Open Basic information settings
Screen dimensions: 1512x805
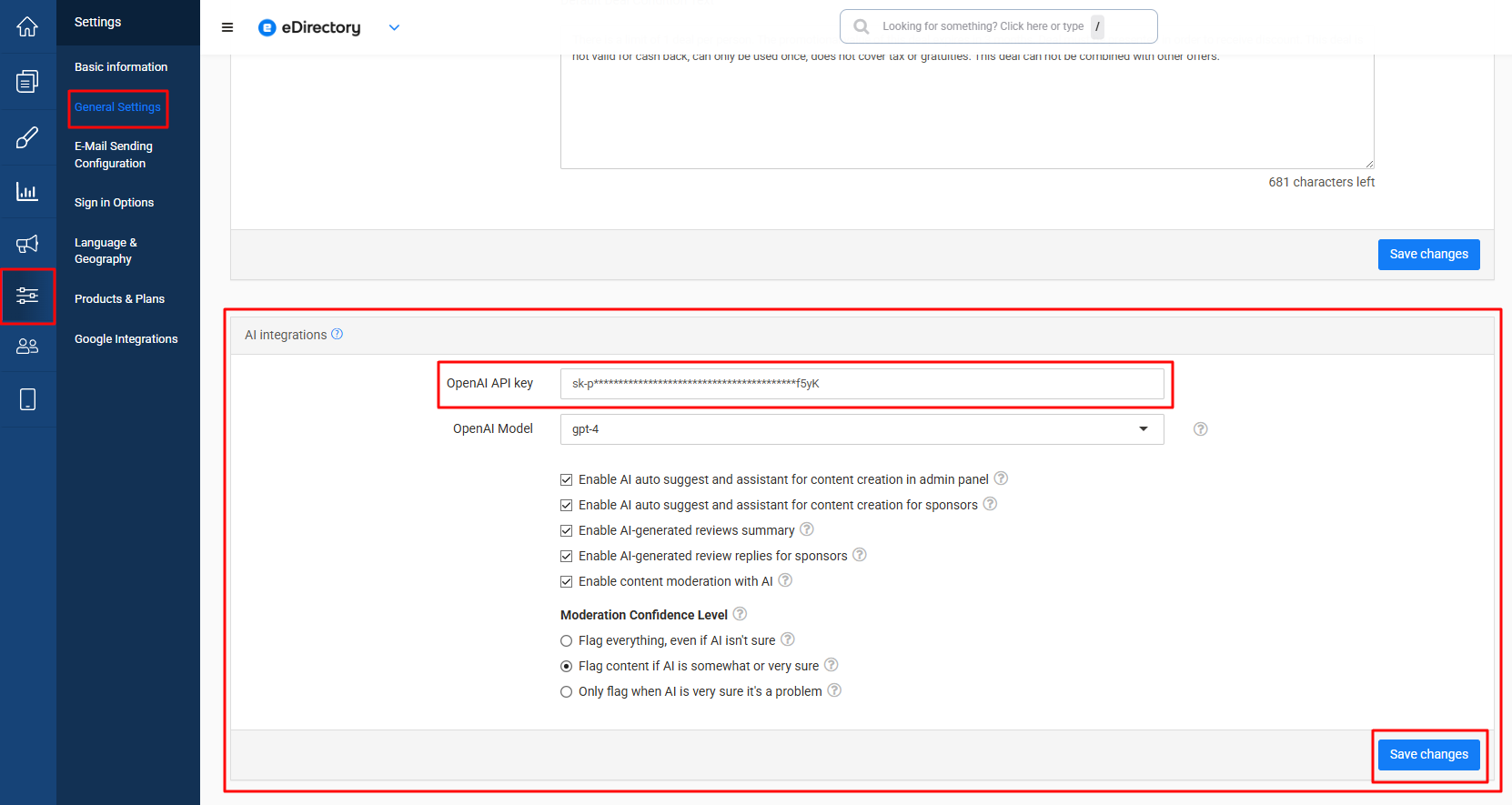coord(121,67)
